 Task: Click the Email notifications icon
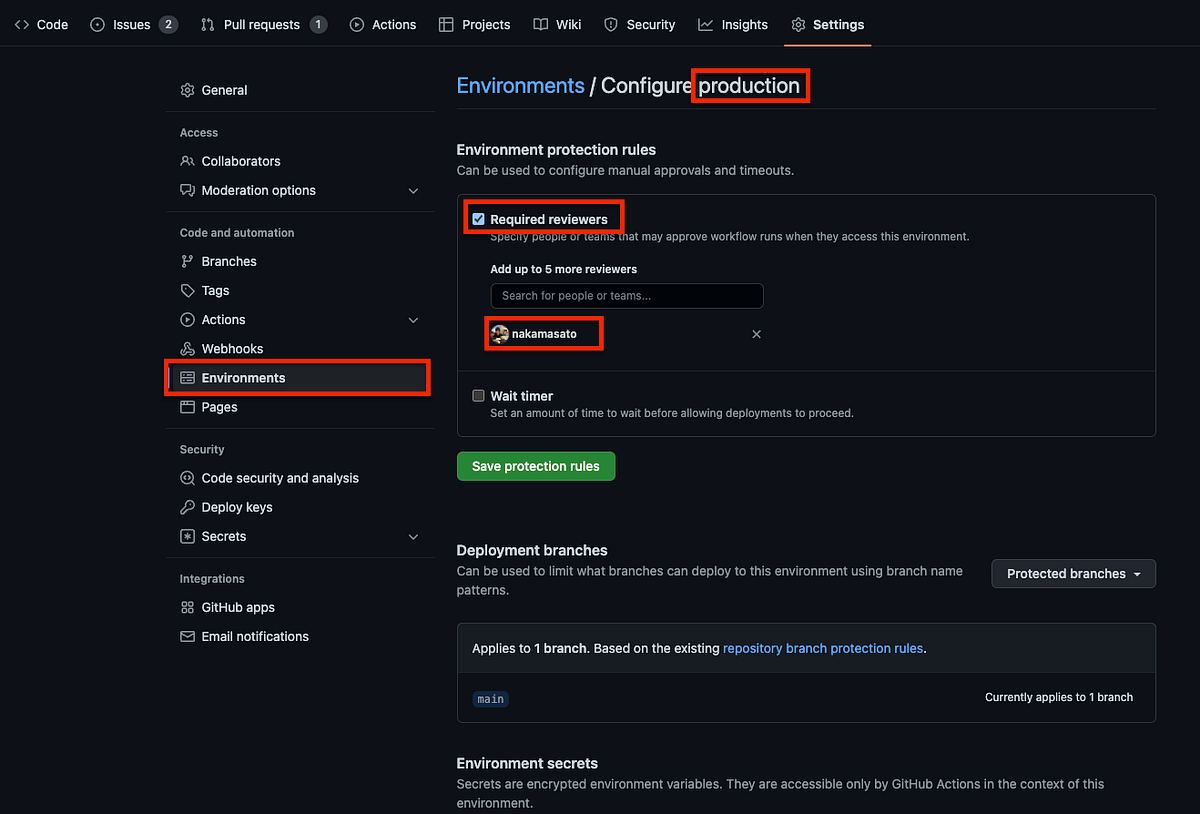pyautogui.click(x=187, y=636)
